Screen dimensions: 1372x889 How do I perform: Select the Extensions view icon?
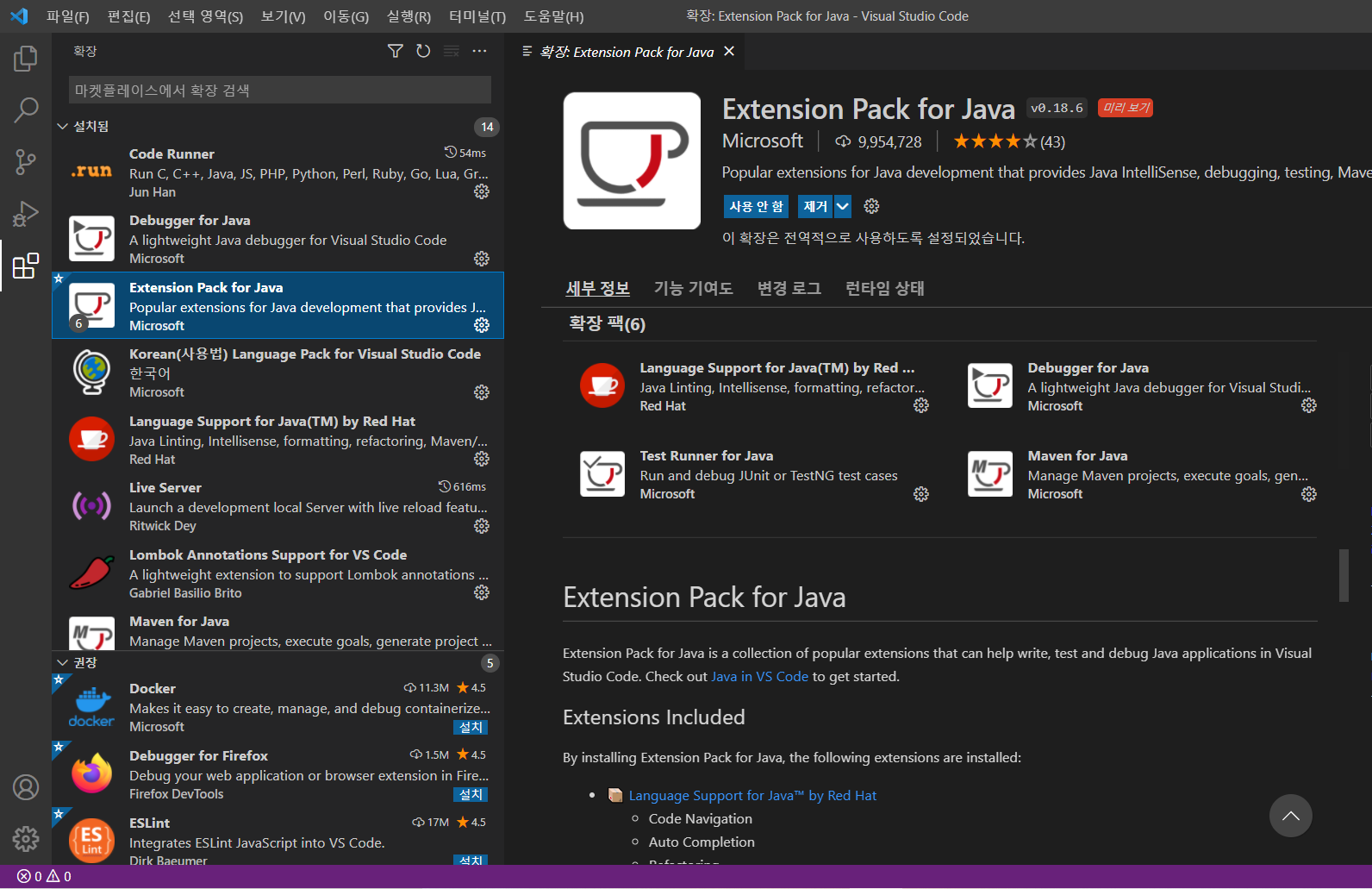point(26,266)
